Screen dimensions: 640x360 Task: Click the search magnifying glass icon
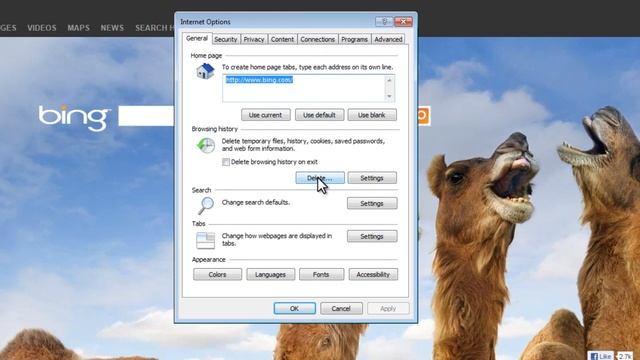206,206
